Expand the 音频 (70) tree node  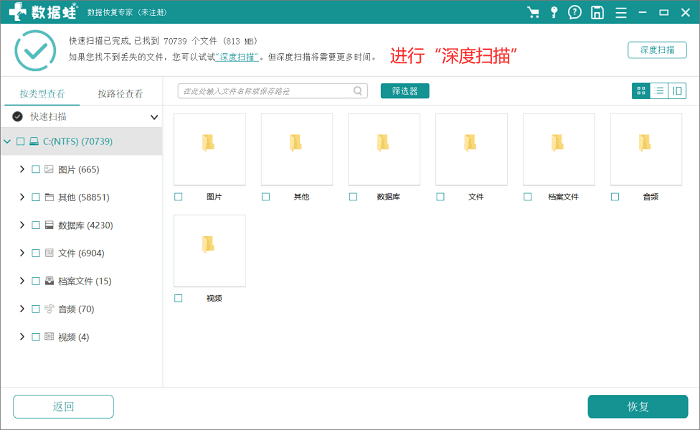(x=22, y=309)
